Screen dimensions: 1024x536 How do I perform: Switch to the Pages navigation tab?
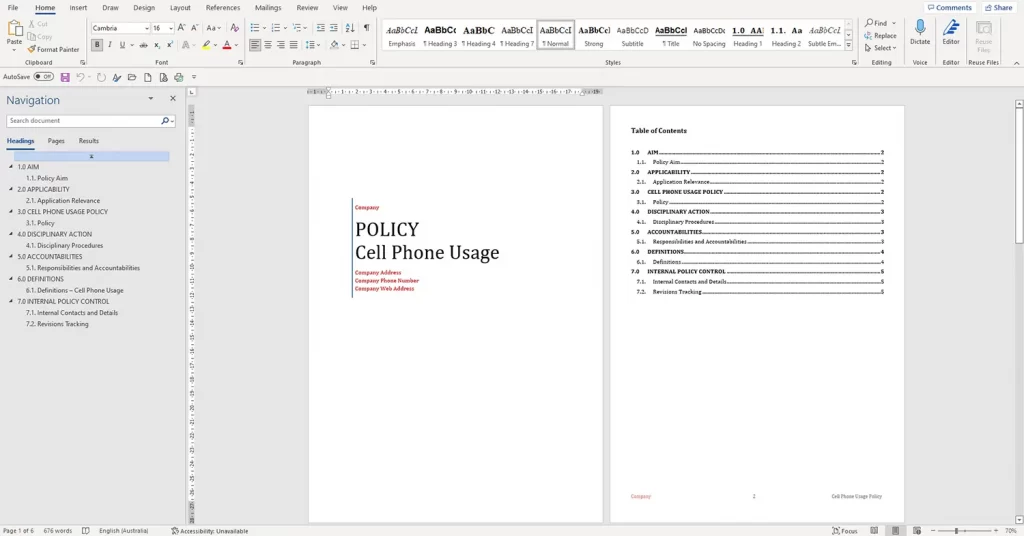coord(56,141)
